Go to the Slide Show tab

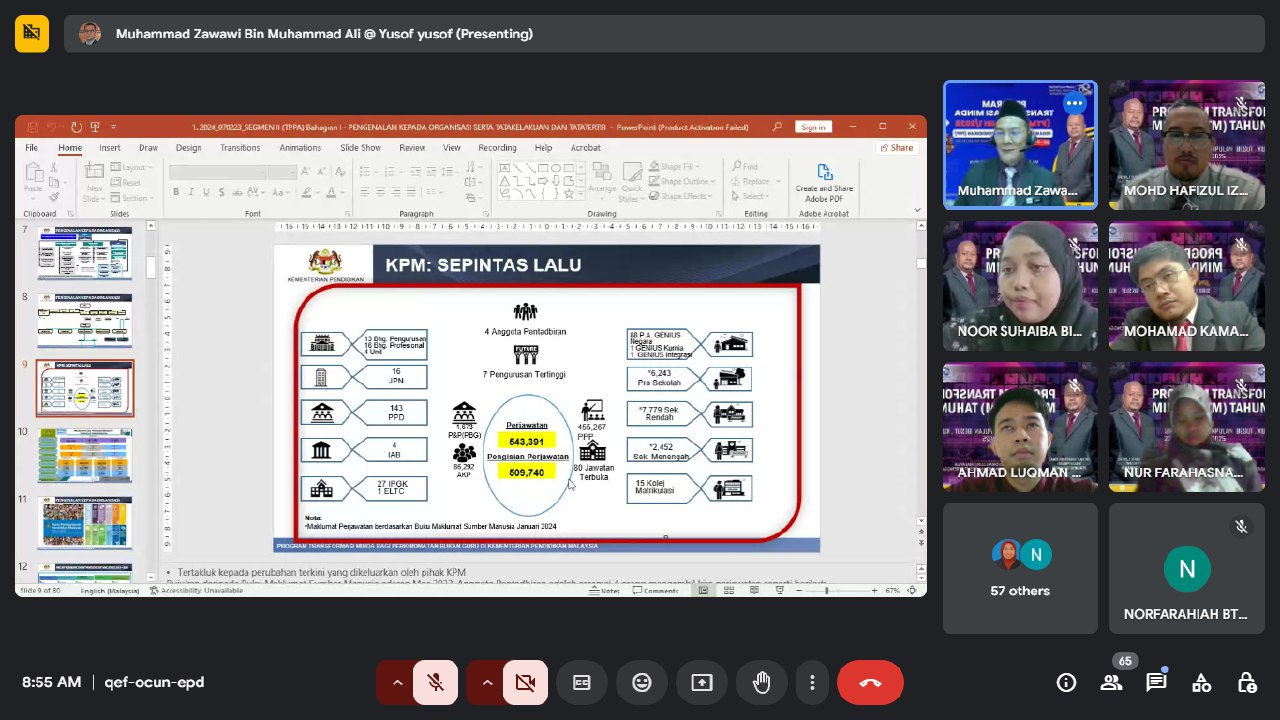360,148
